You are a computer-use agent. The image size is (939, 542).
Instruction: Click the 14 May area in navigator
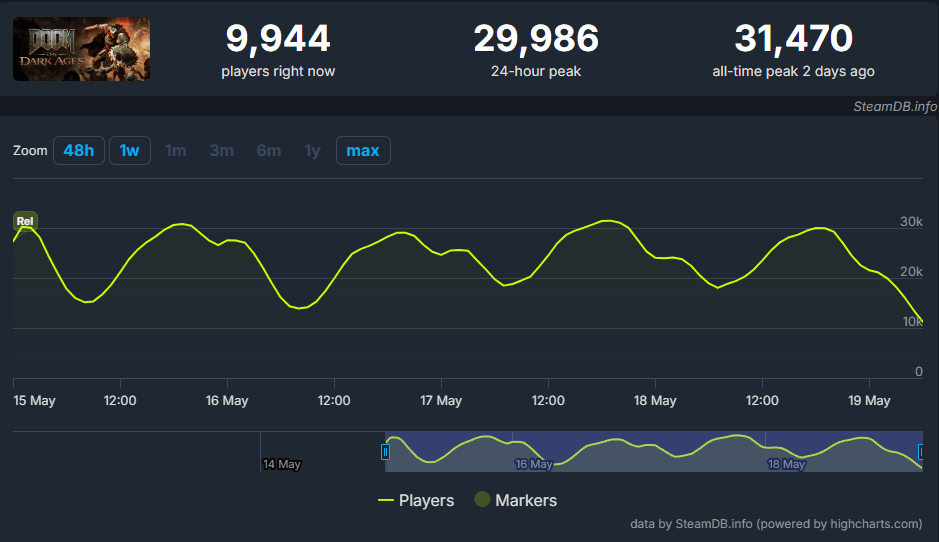click(x=281, y=464)
